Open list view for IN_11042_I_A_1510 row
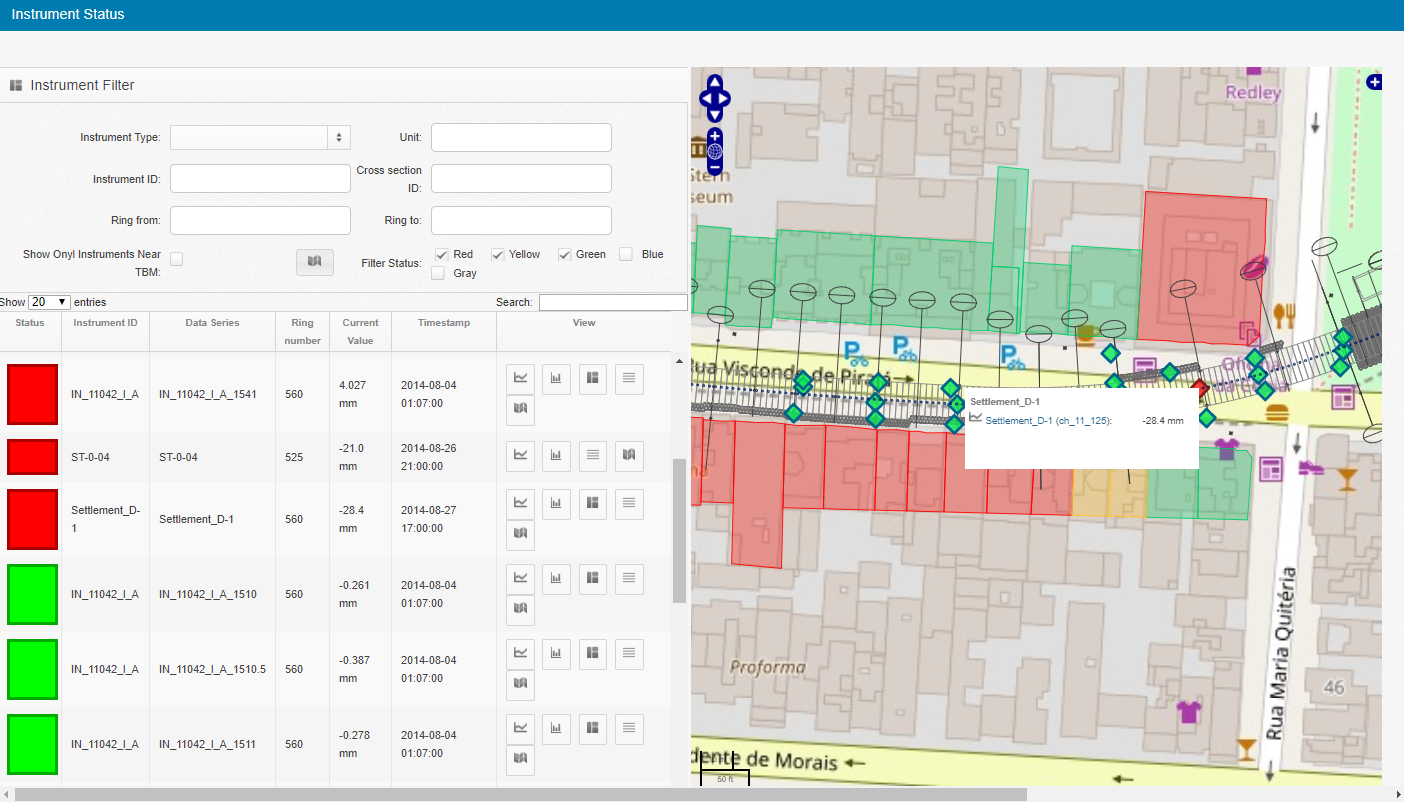 [x=628, y=578]
